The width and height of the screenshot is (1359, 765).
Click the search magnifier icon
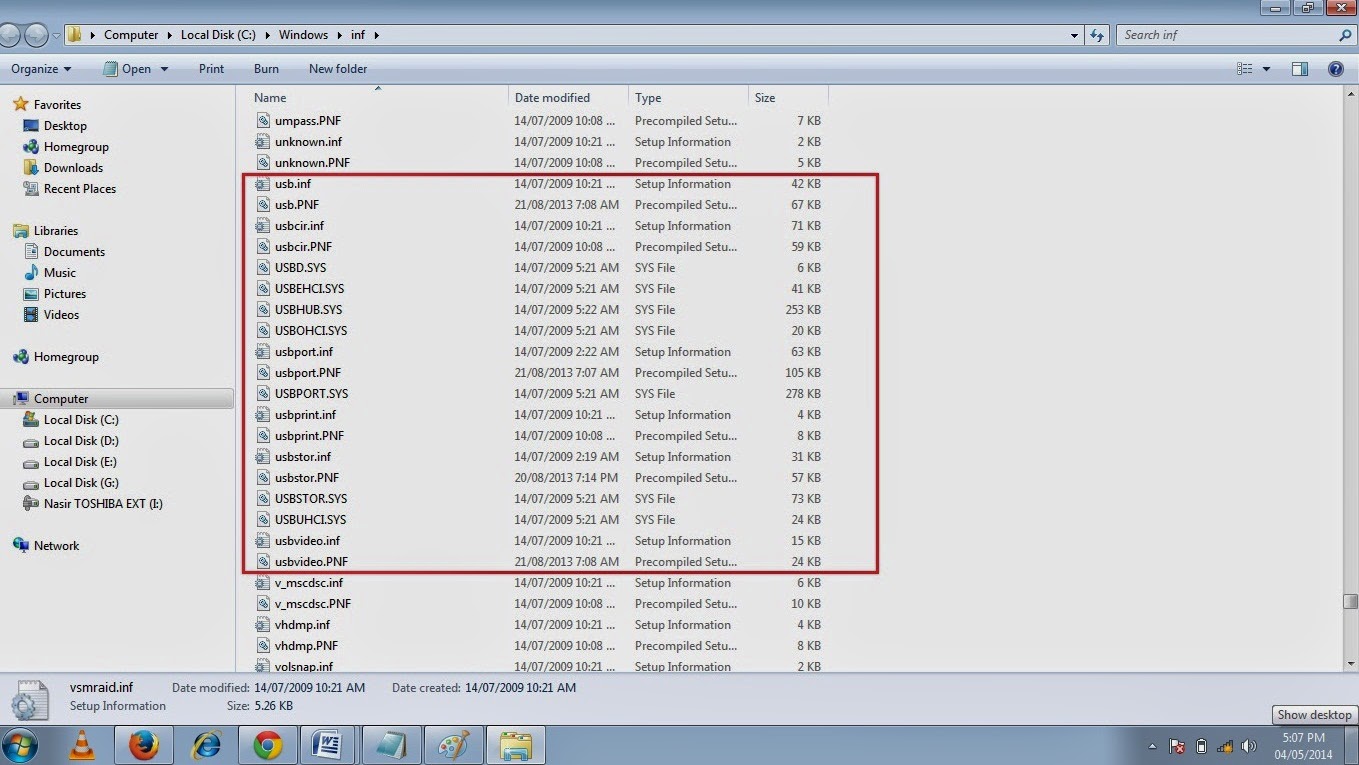tap(1345, 35)
